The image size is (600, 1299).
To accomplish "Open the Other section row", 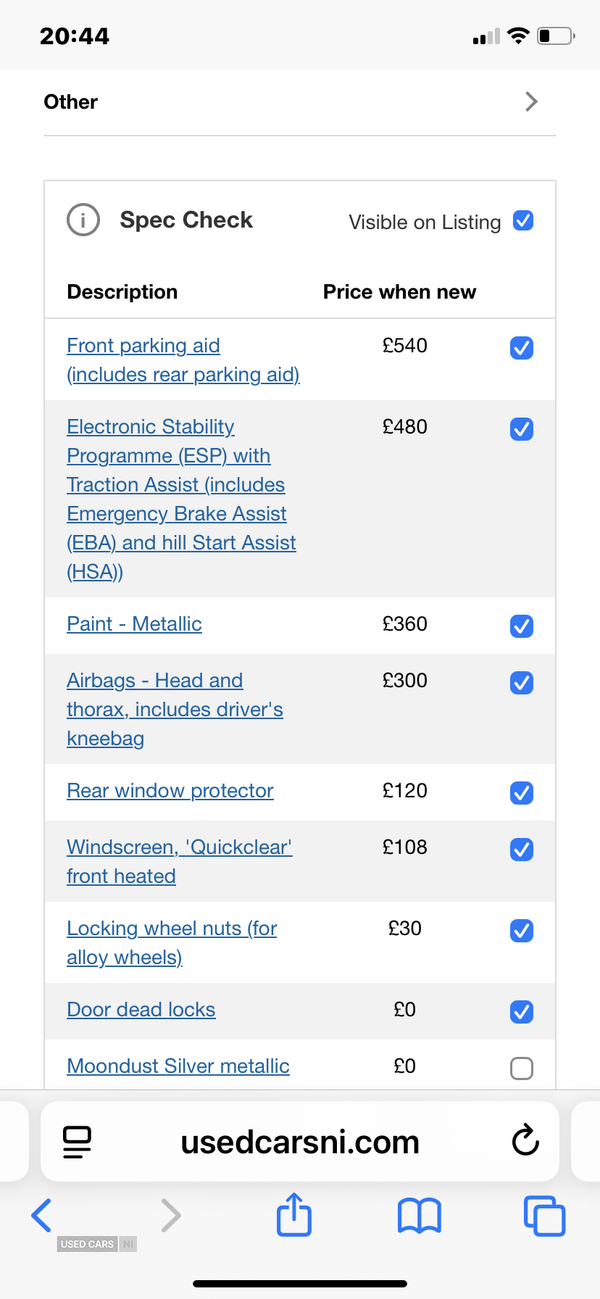I will pyautogui.click(x=300, y=102).
